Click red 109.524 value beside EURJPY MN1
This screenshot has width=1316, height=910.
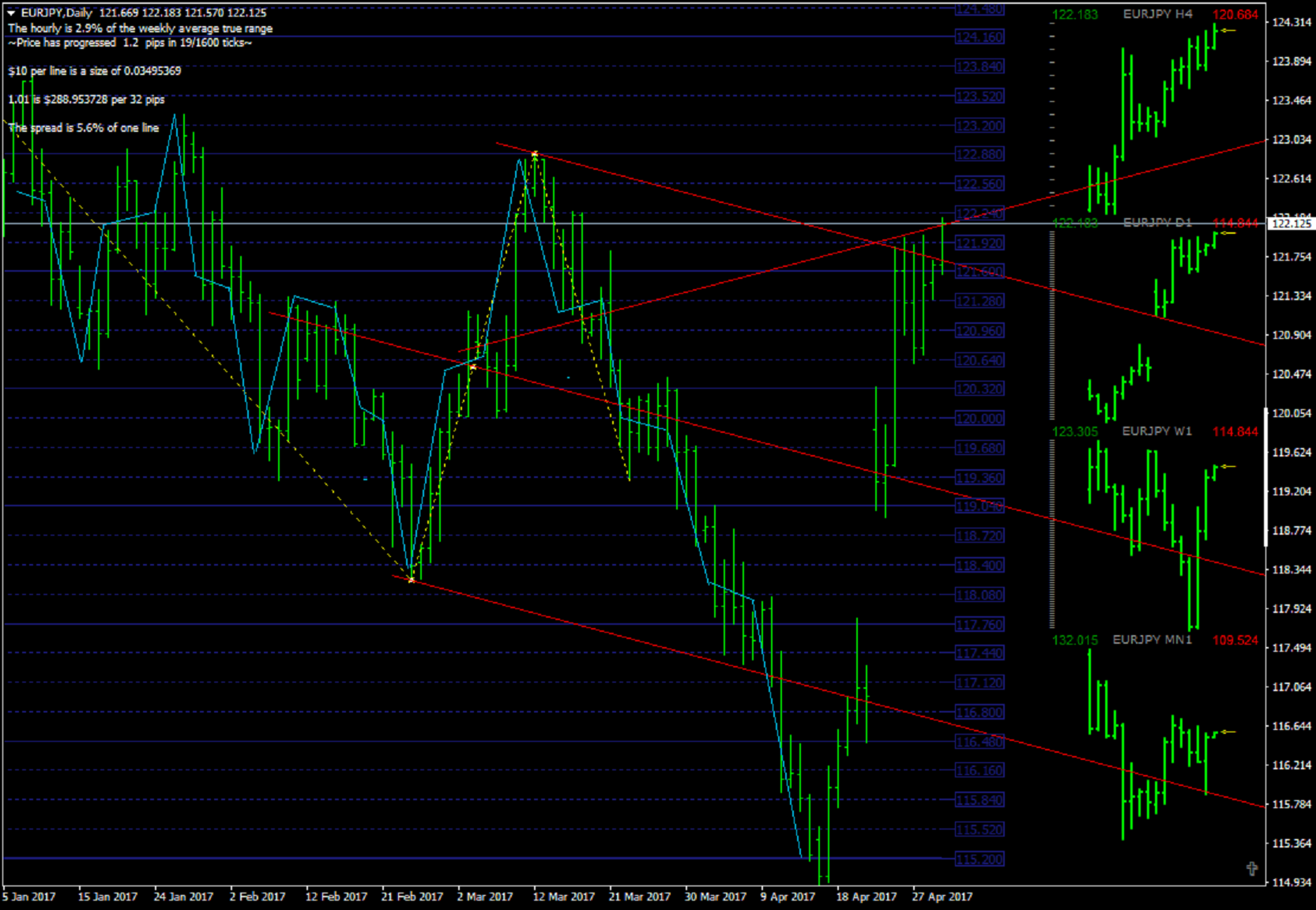pyautogui.click(x=1235, y=640)
